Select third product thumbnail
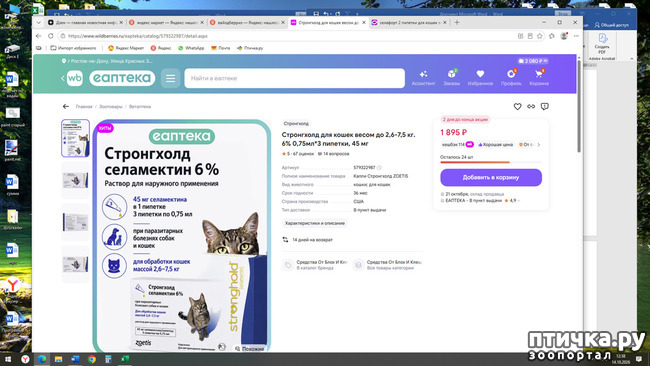Screen dimensions: 650x366 [x=75, y=222]
